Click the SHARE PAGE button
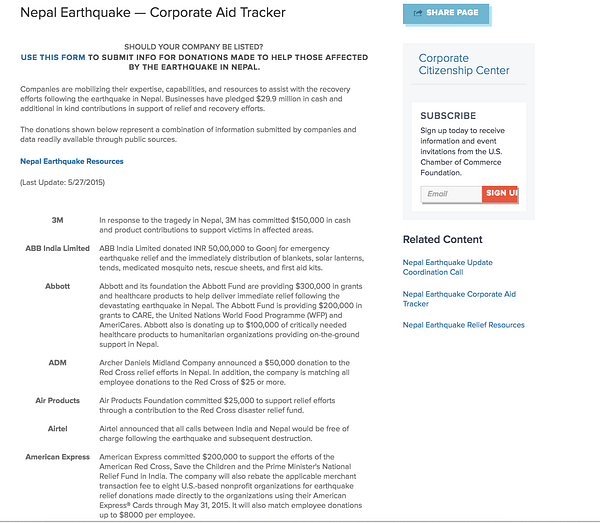This screenshot has width=600, height=523. pyautogui.click(x=446, y=14)
